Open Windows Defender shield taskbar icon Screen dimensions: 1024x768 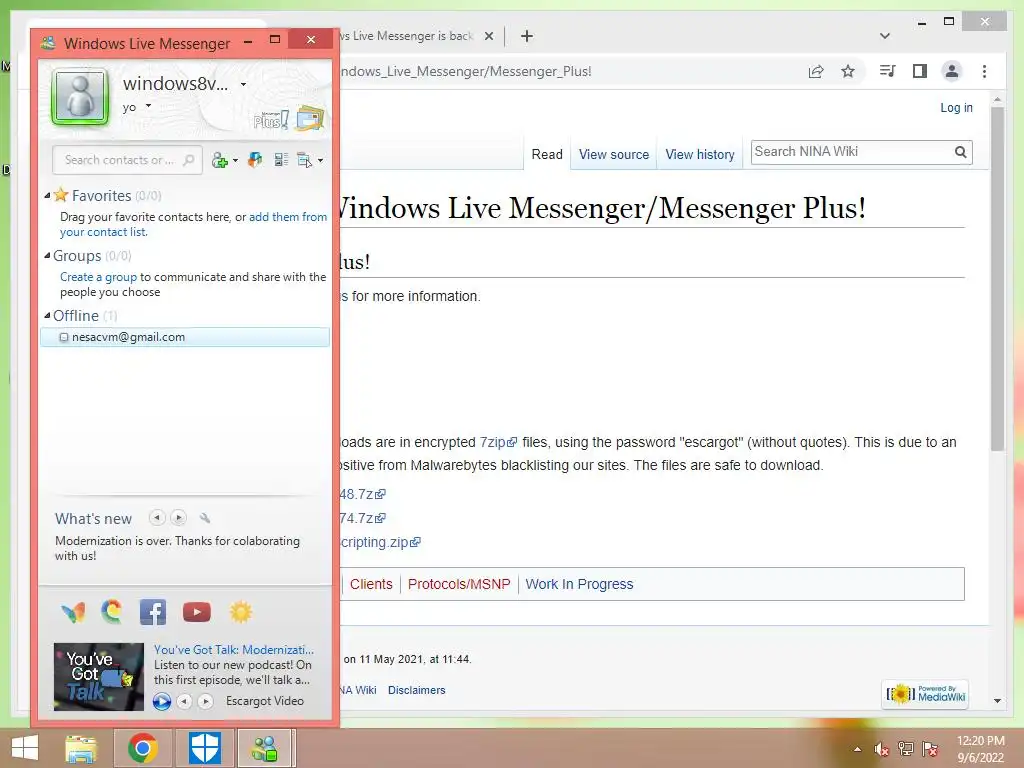[x=204, y=748]
